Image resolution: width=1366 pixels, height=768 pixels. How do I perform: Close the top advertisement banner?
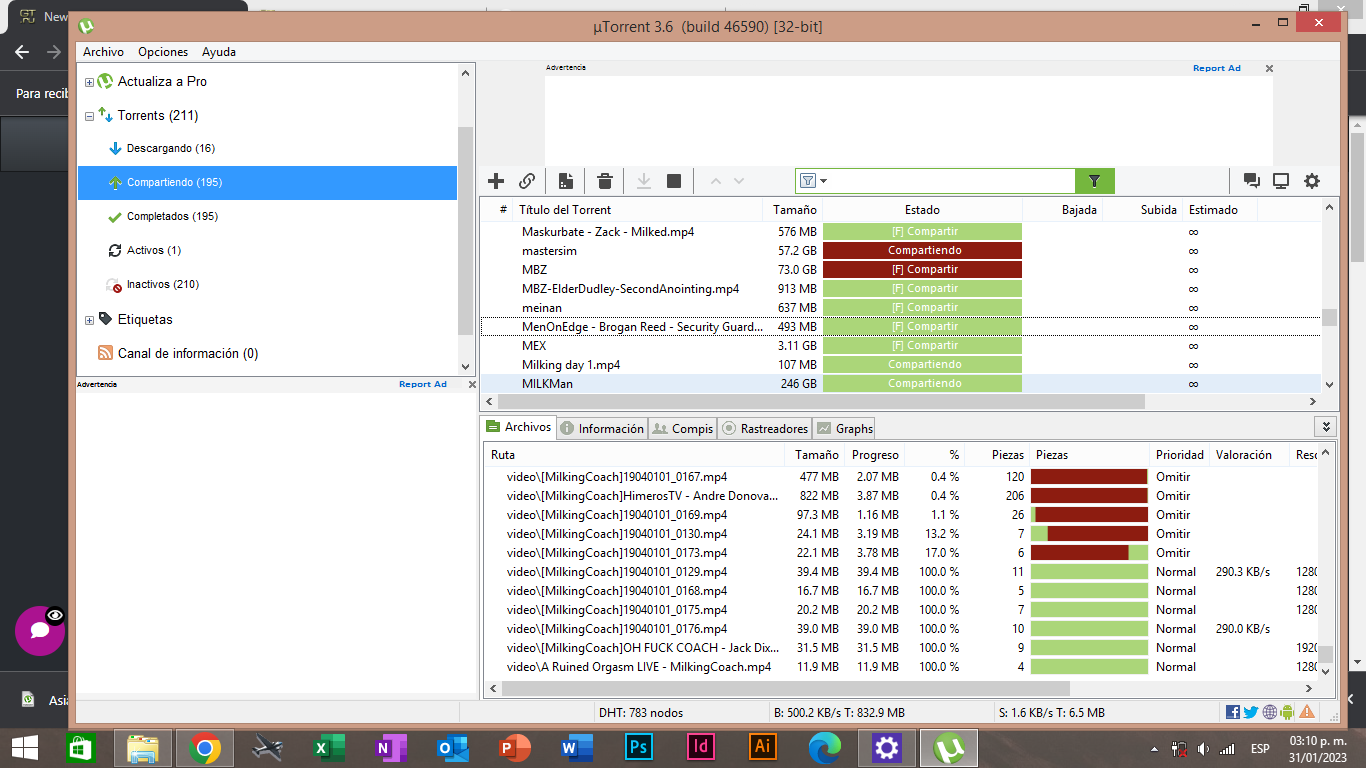(x=1269, y=68)
